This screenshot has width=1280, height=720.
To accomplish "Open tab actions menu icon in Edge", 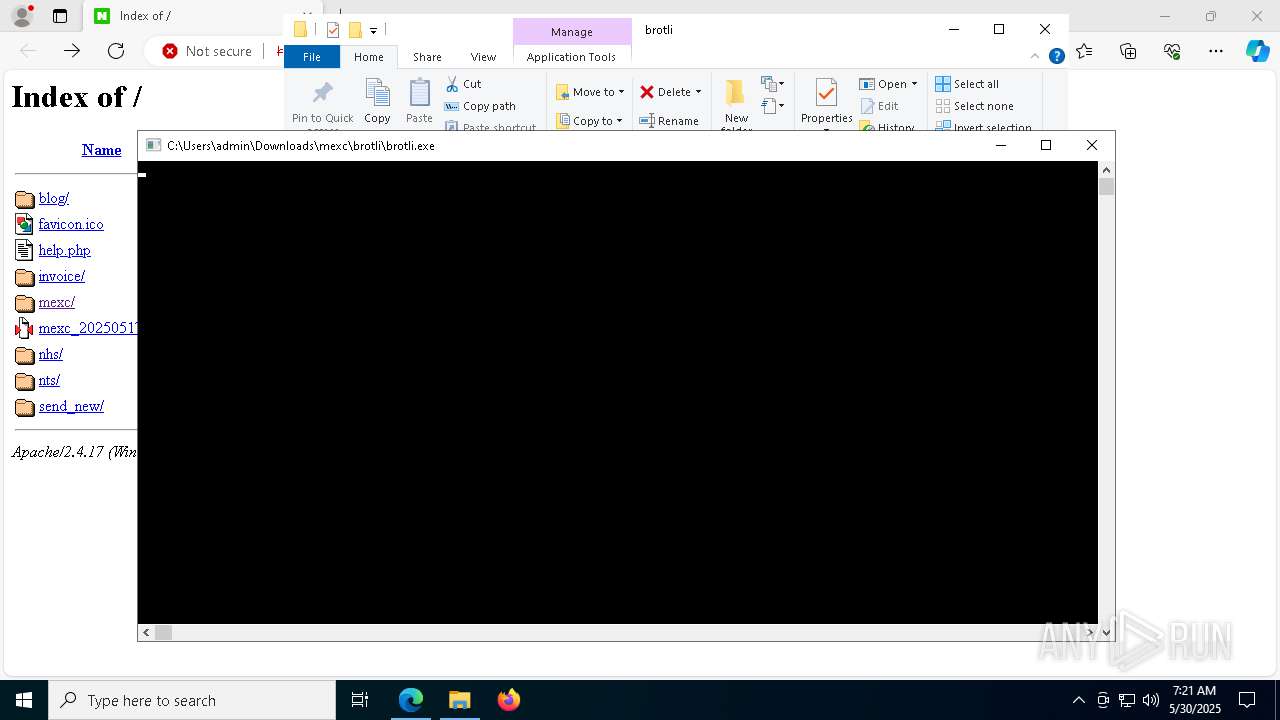I will (x=60, y=16).
